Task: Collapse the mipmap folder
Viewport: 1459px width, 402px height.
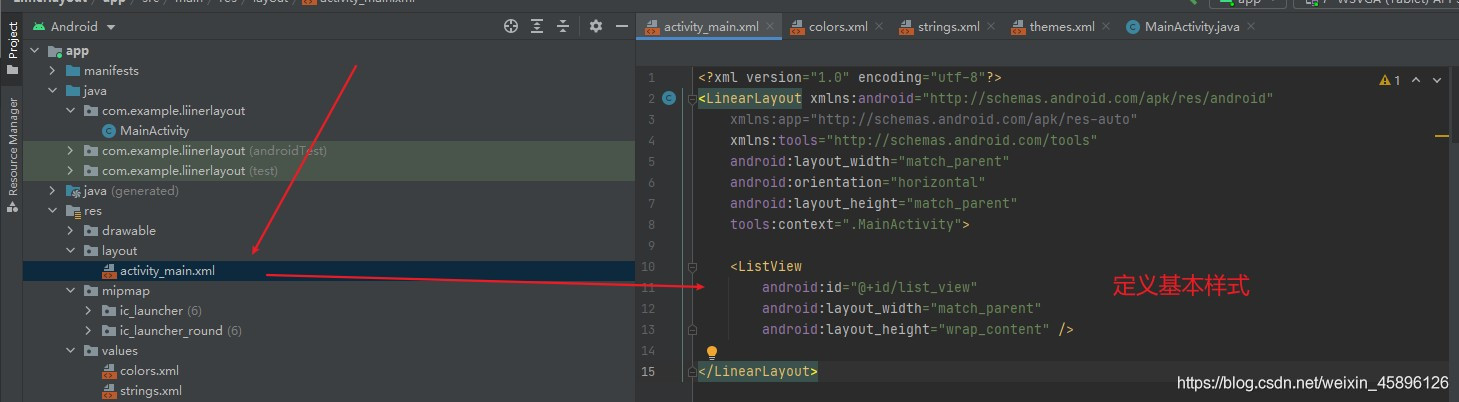Action: [71, 291]
